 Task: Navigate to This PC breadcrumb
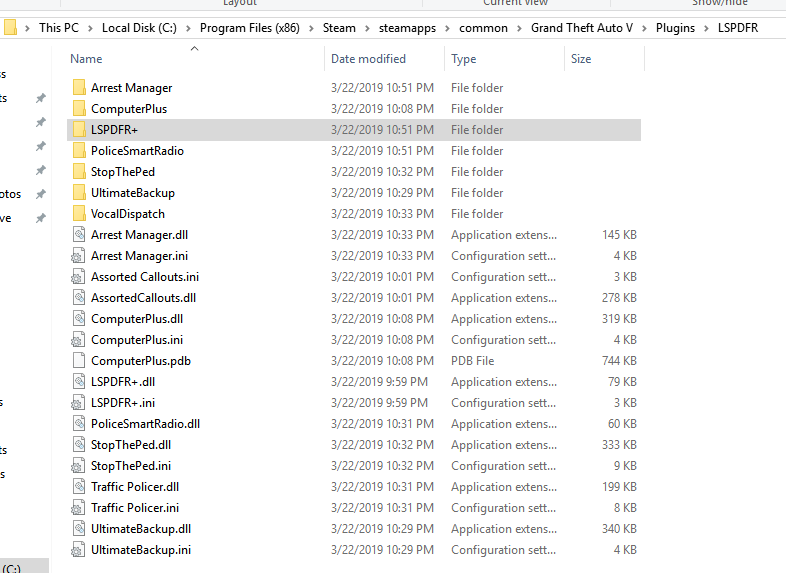[x=59, y=28]
